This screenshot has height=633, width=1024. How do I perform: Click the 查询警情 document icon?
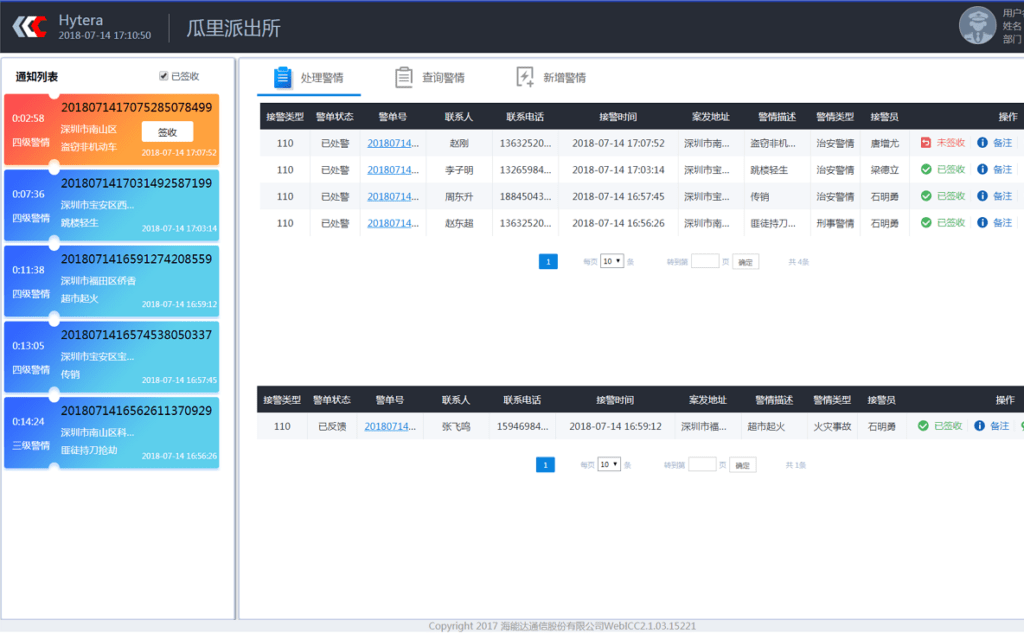pyautogui.click(x=404, y=77)
